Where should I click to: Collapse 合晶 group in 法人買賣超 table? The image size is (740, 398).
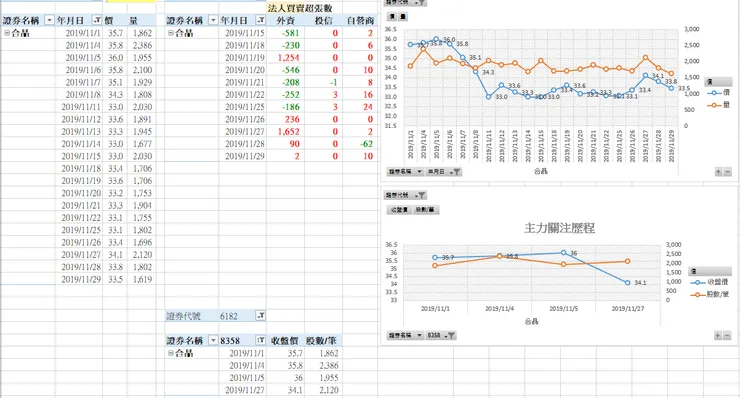pos(171,33)
